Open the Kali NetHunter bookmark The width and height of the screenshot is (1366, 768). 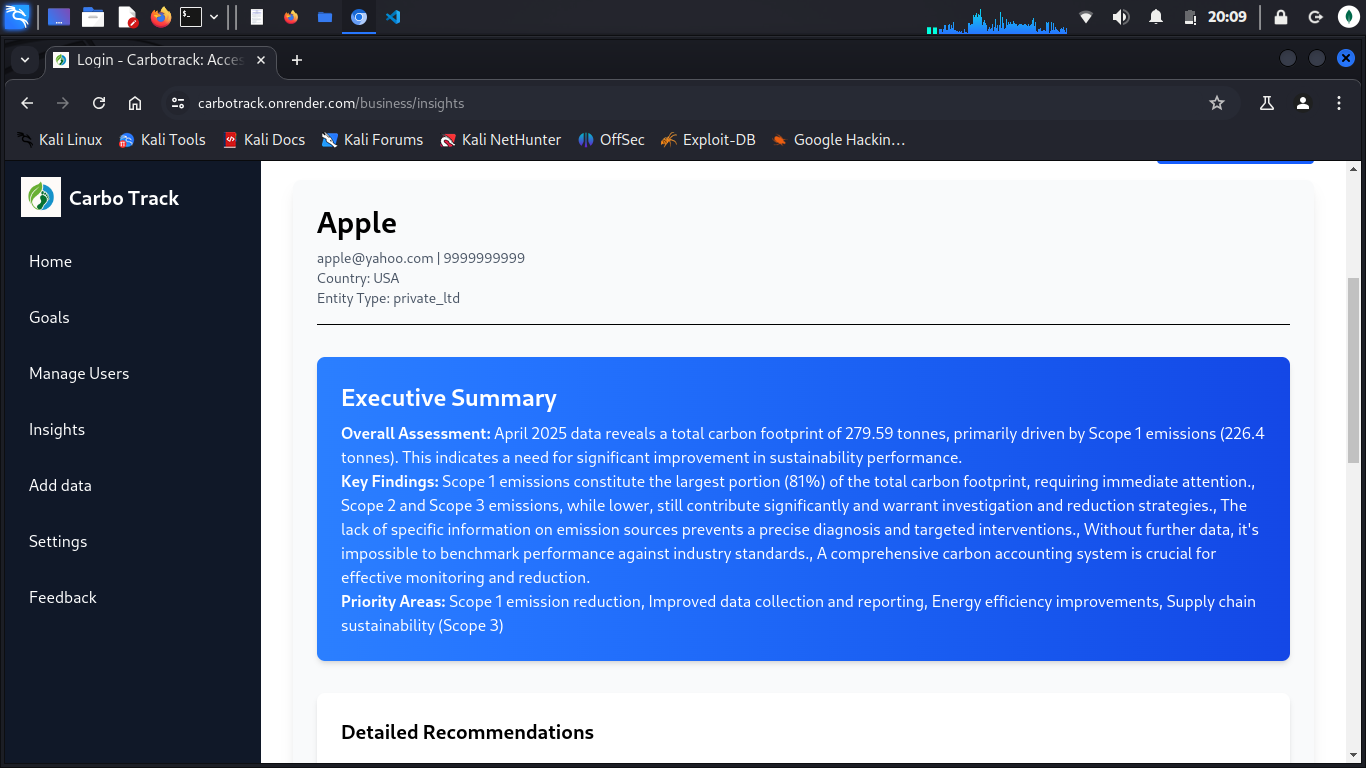501,140
